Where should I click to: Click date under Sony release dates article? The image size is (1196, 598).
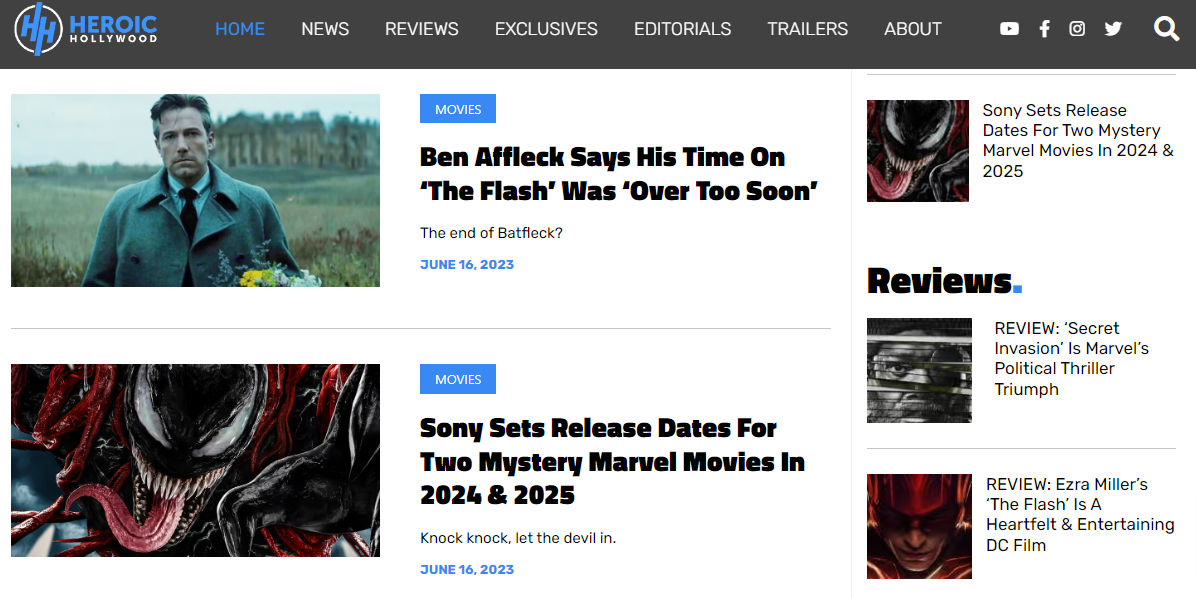coord(467,570)
